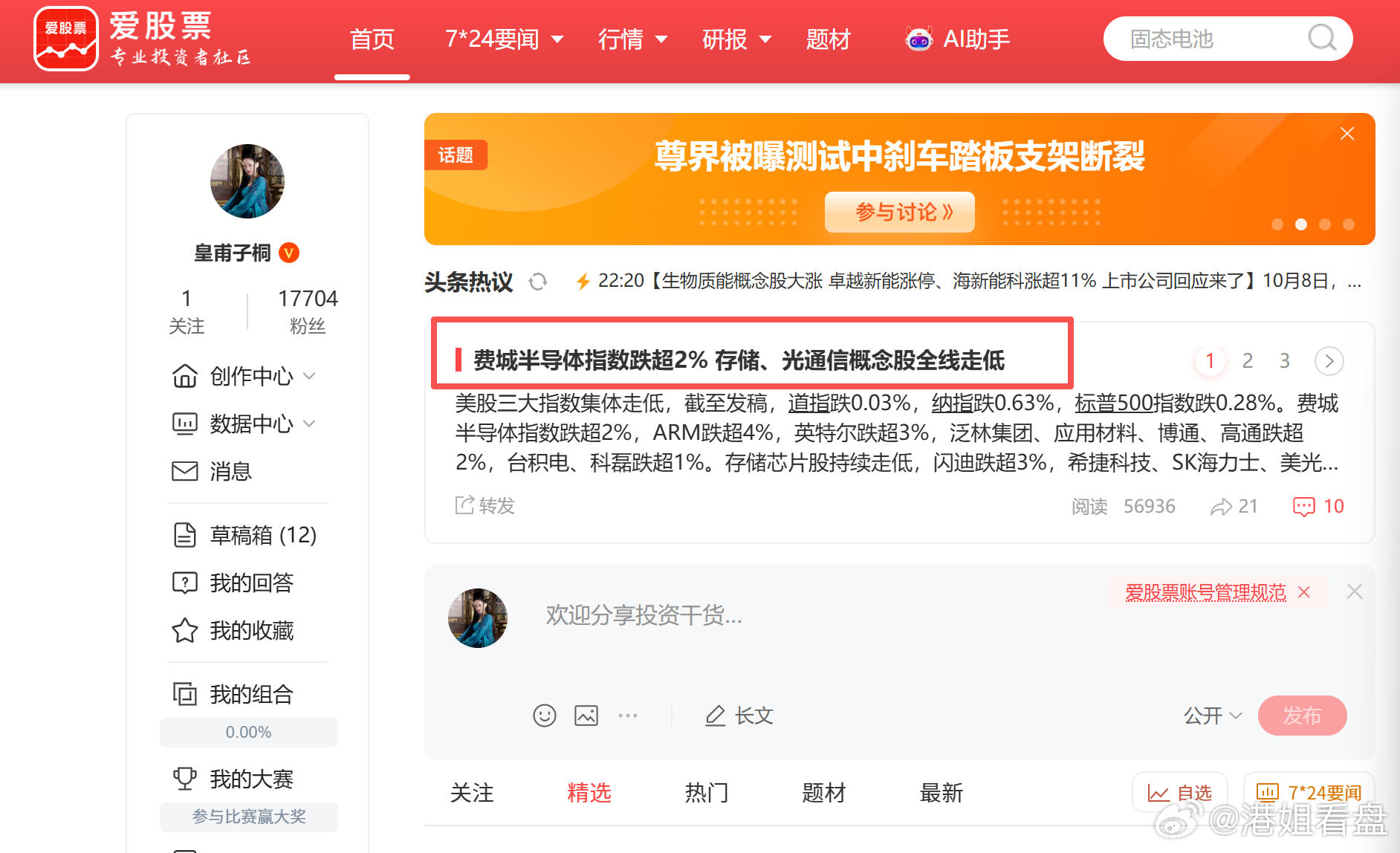Image resolution: width=1400 pixels, height=853 pixels.
Task: Select the fourth banner carousel dot
Action: pos(1349,224)
